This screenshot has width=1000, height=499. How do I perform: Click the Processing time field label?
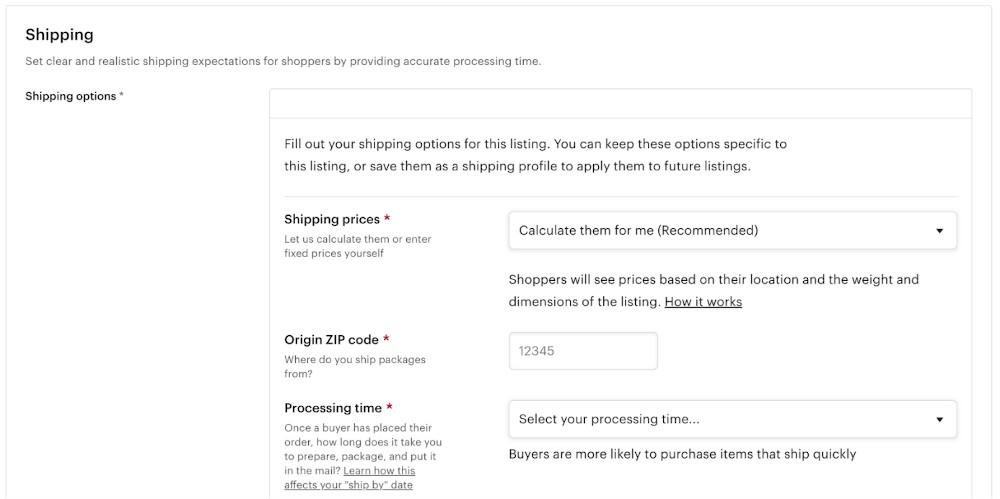tap(332, 408)
